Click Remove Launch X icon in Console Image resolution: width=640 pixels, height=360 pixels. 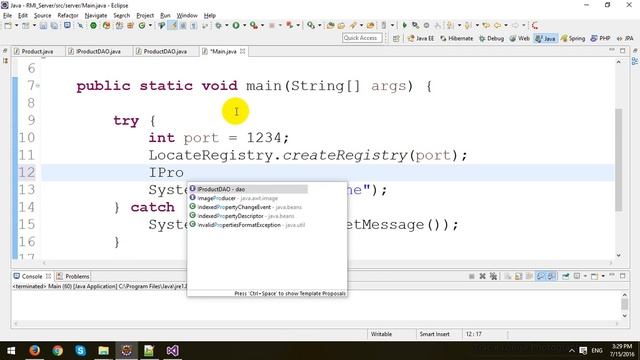pyautogui.click(x=482, y=276)
